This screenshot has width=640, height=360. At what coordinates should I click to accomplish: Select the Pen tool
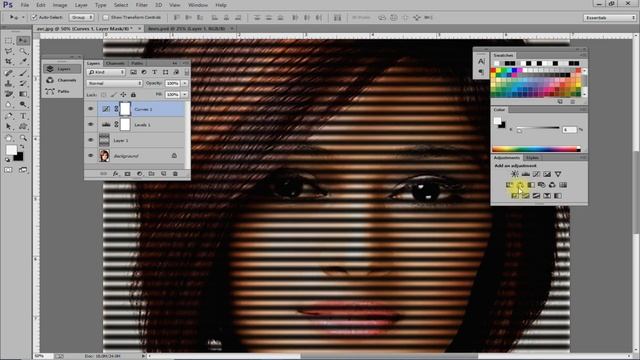click(x=9, y=116)
